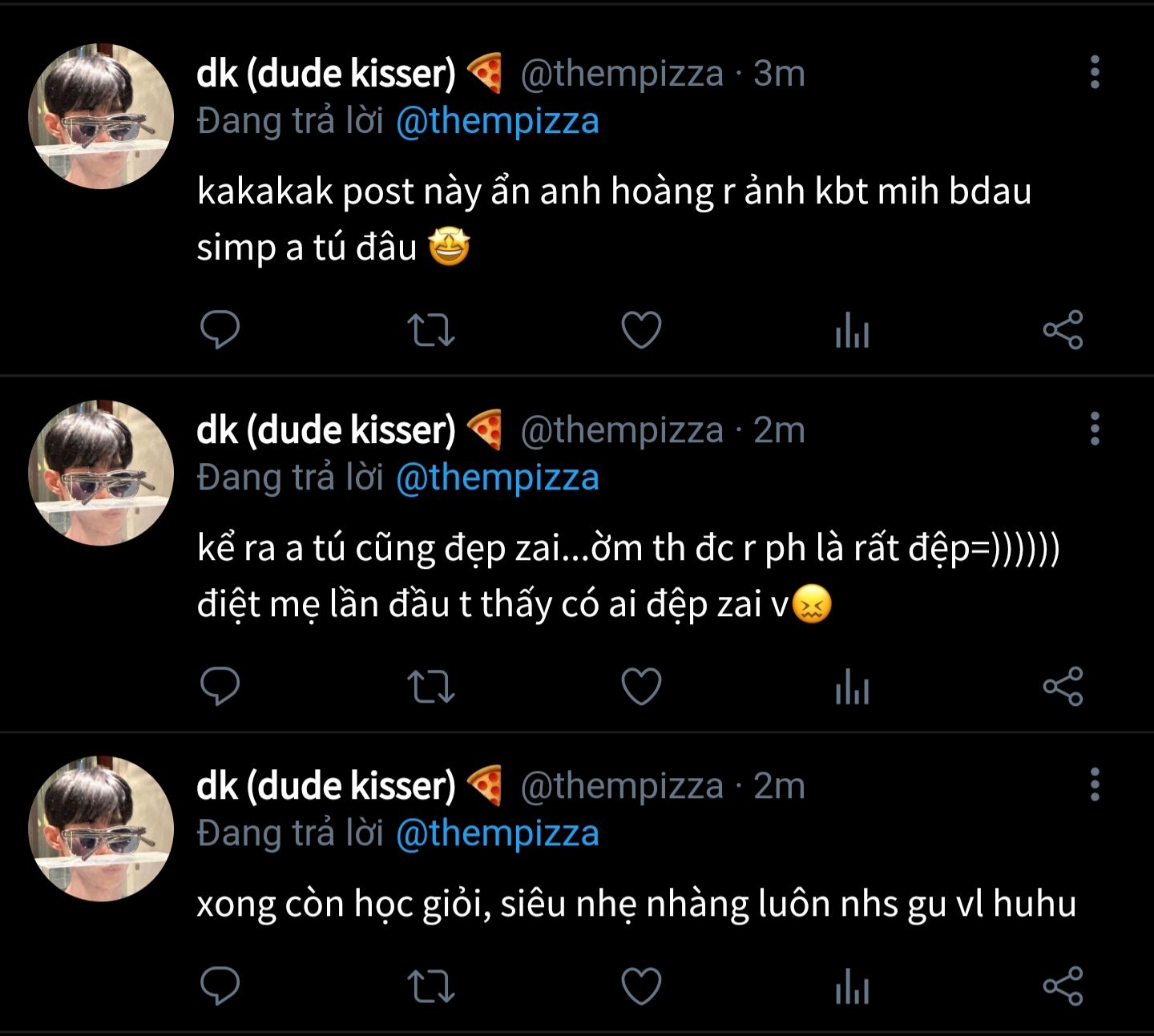Click the 'dk (dude kisser)' name on middle tweet
This screenshot has height=1036, width=1154.
[326, 430]
